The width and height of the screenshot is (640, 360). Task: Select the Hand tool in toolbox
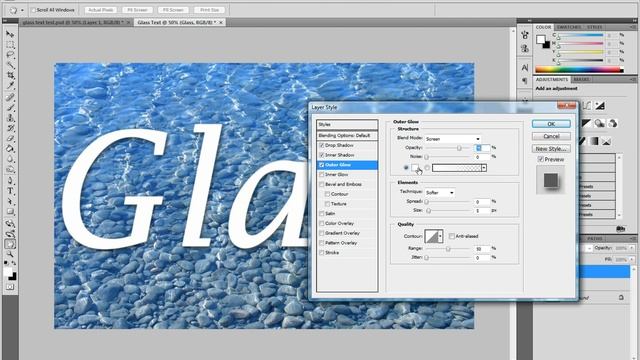[x=10, y=244]
